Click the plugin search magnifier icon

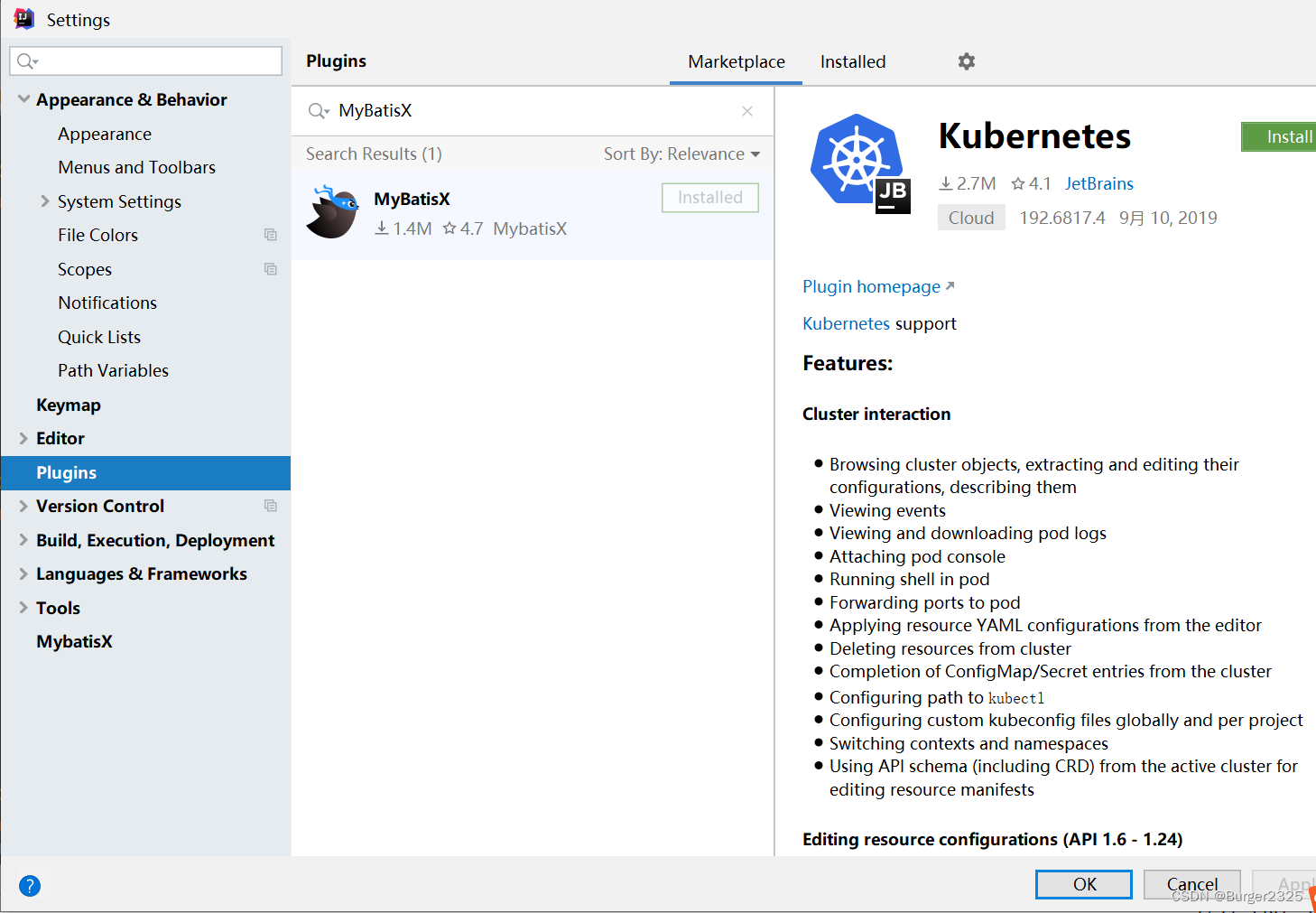click(319, 111)
